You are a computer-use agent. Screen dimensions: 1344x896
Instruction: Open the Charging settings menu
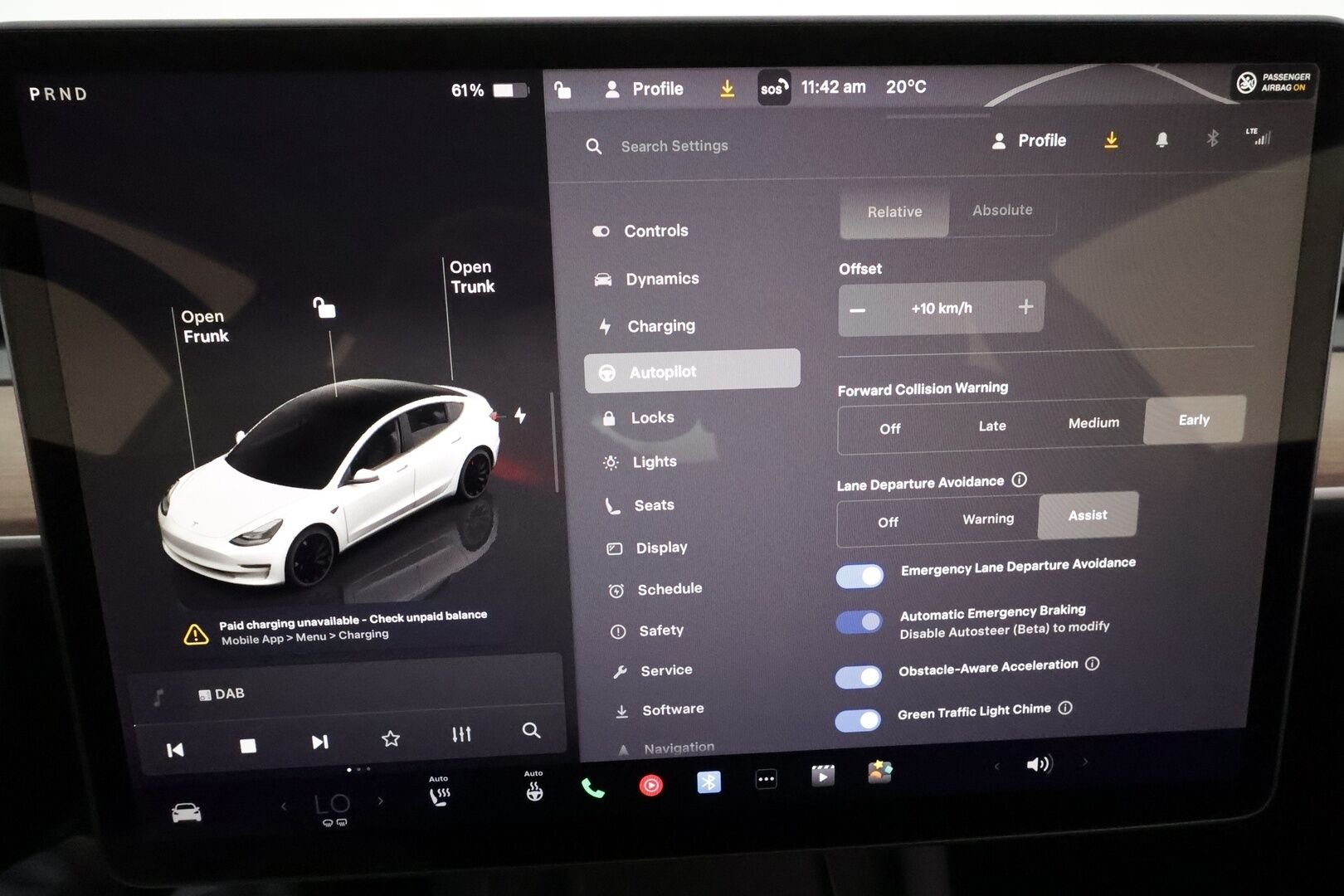coord(646,326)
